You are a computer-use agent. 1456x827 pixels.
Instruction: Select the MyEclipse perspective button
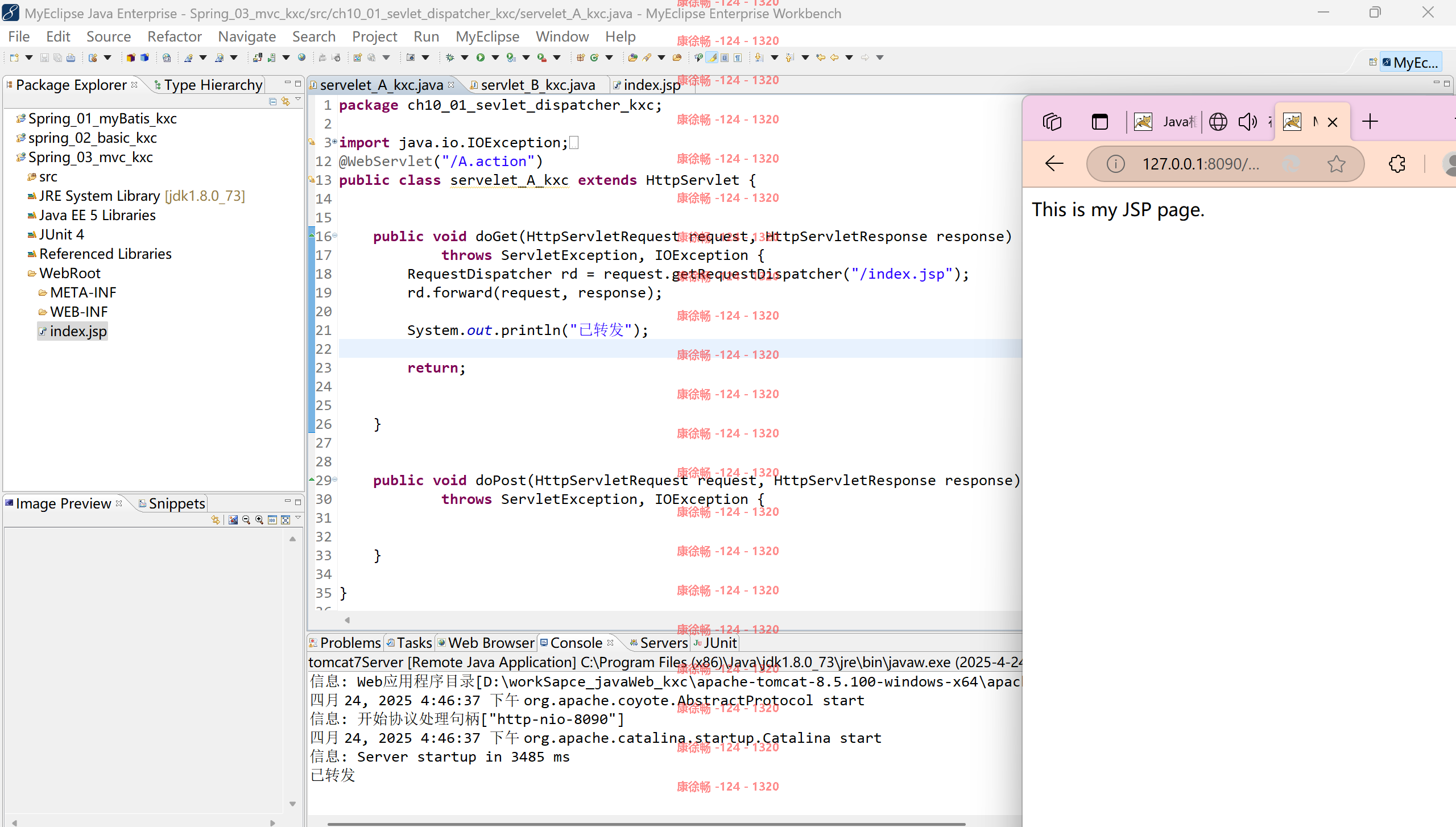click(1410, 62)
